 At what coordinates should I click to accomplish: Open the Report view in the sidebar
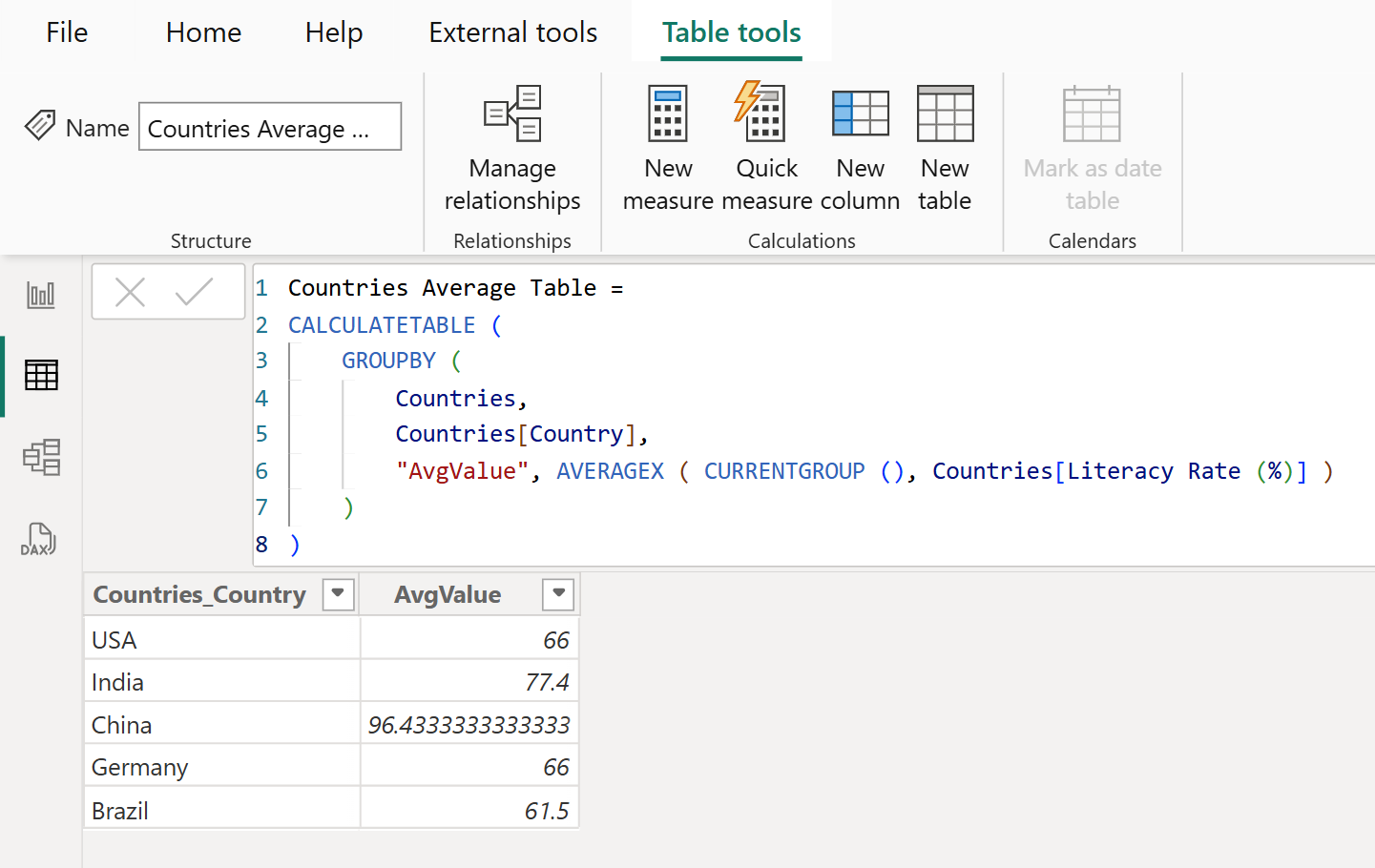pyautogui.click(x=40, y=294)
